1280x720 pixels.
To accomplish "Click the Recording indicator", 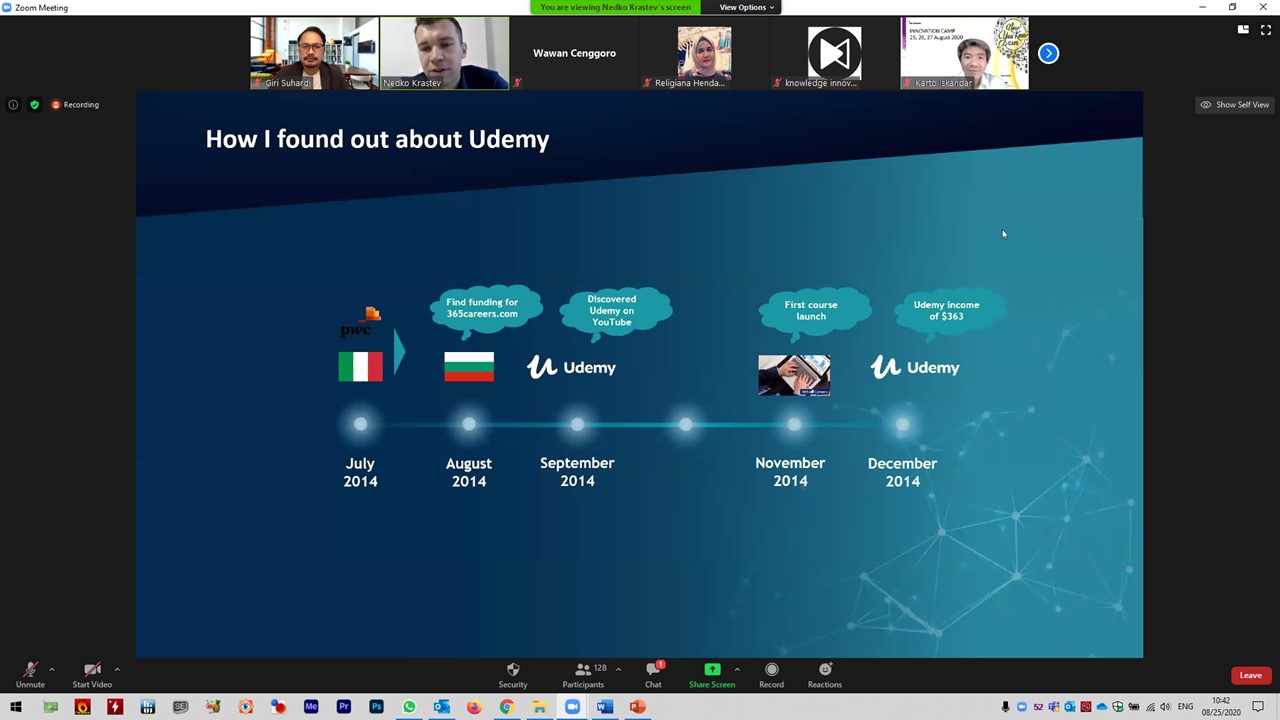I will coord(75,104).
